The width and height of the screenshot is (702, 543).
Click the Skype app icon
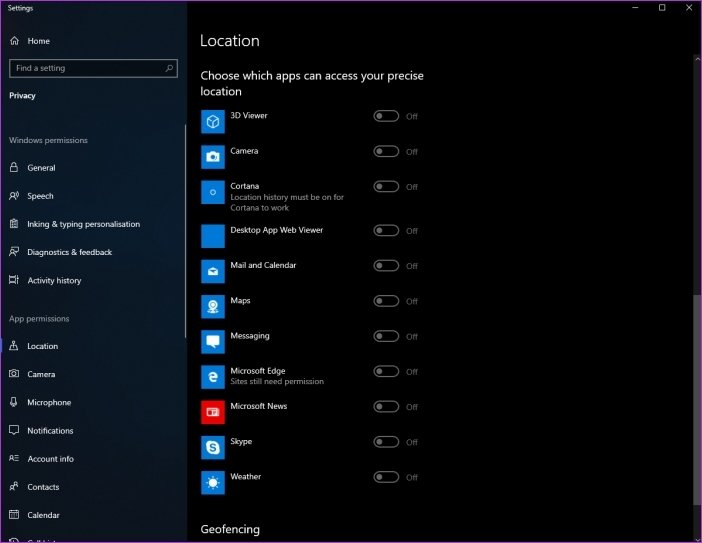pos(213,447)
